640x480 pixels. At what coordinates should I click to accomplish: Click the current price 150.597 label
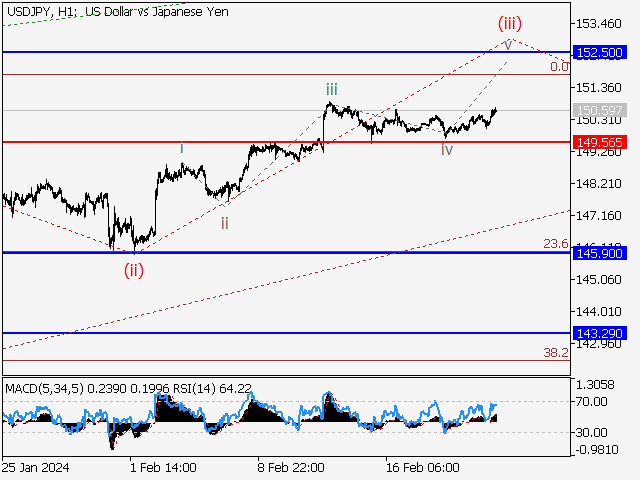[599, 111]
